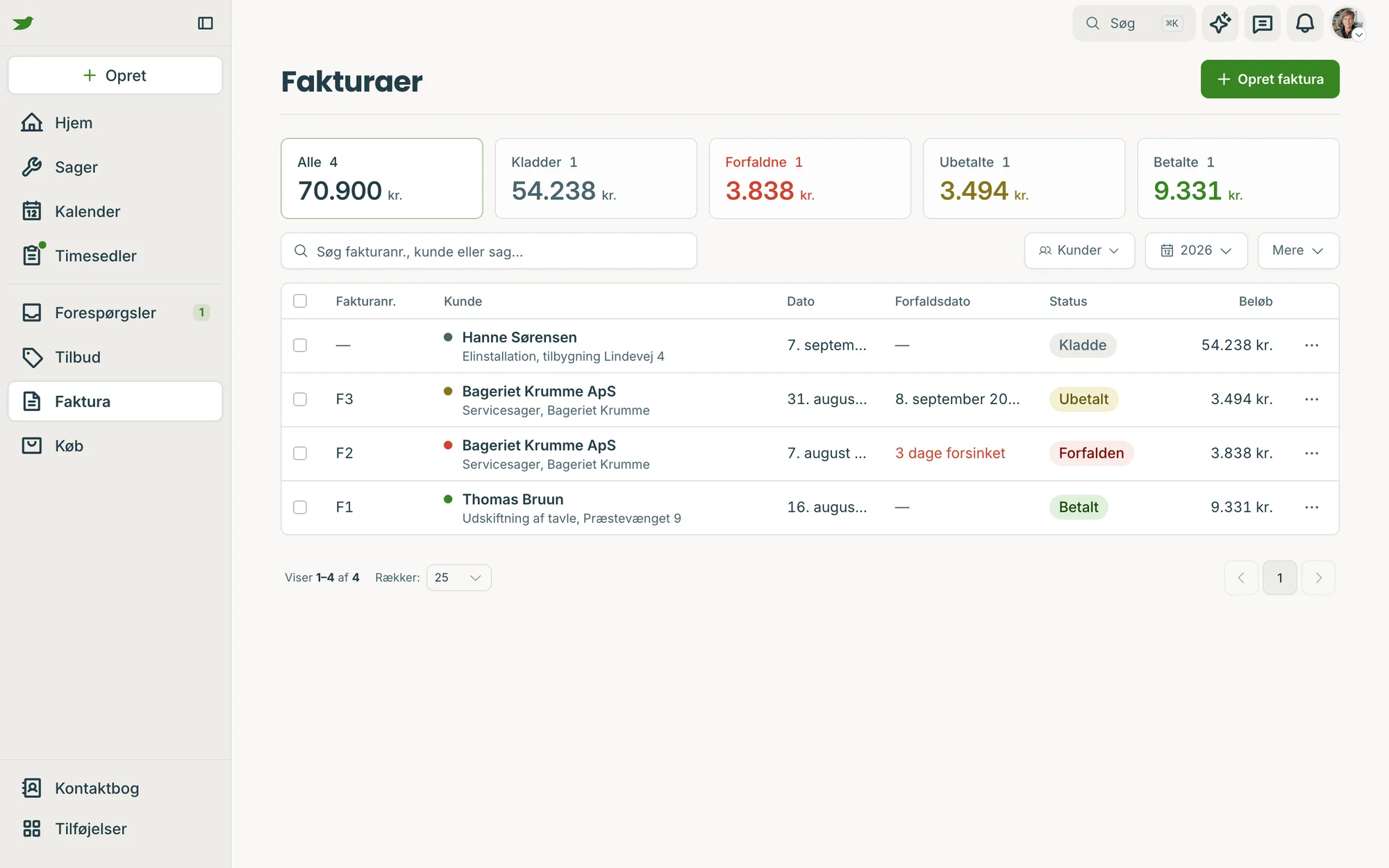
Task: Collapse the sidebar panel icon
Action: click(205, 23)
